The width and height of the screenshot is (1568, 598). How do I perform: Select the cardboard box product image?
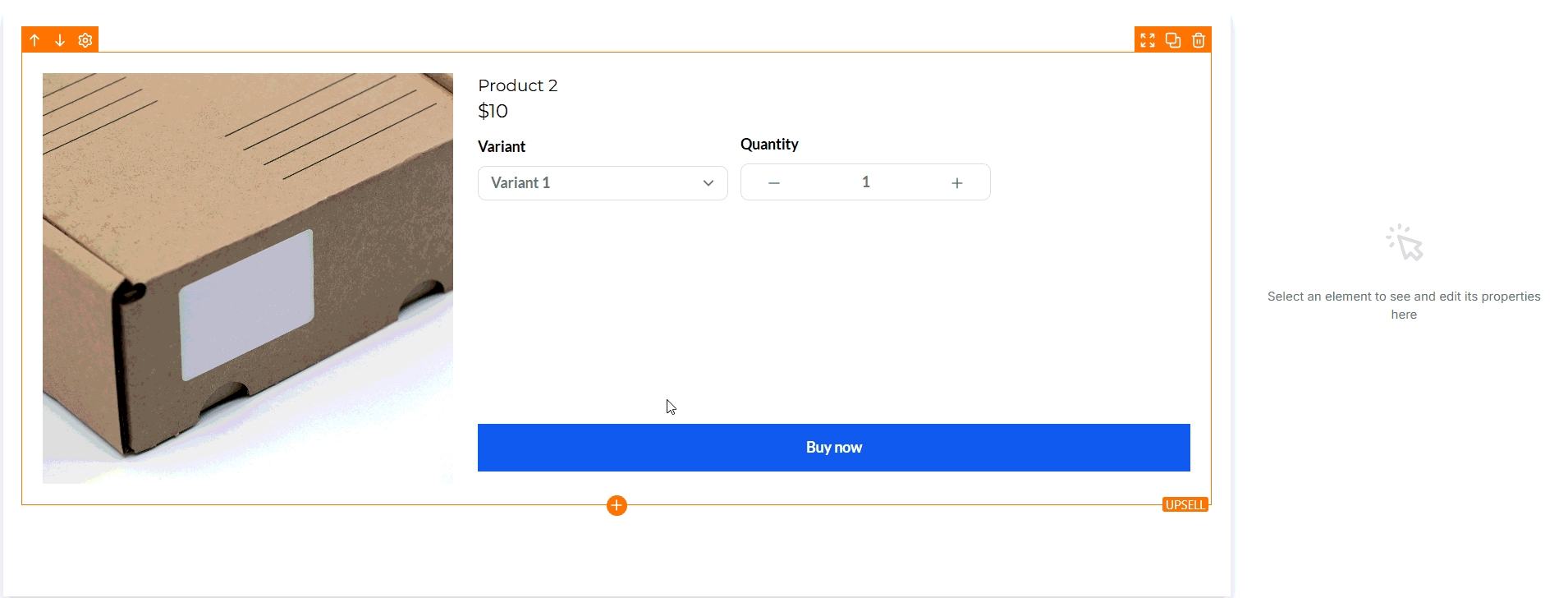[247, 278]
